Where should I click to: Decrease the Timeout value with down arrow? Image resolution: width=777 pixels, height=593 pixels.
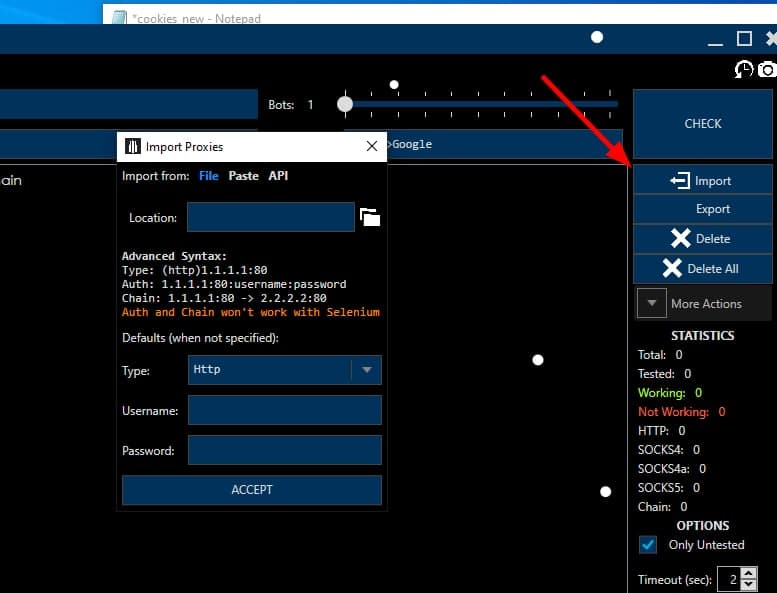tap(749, 585)
